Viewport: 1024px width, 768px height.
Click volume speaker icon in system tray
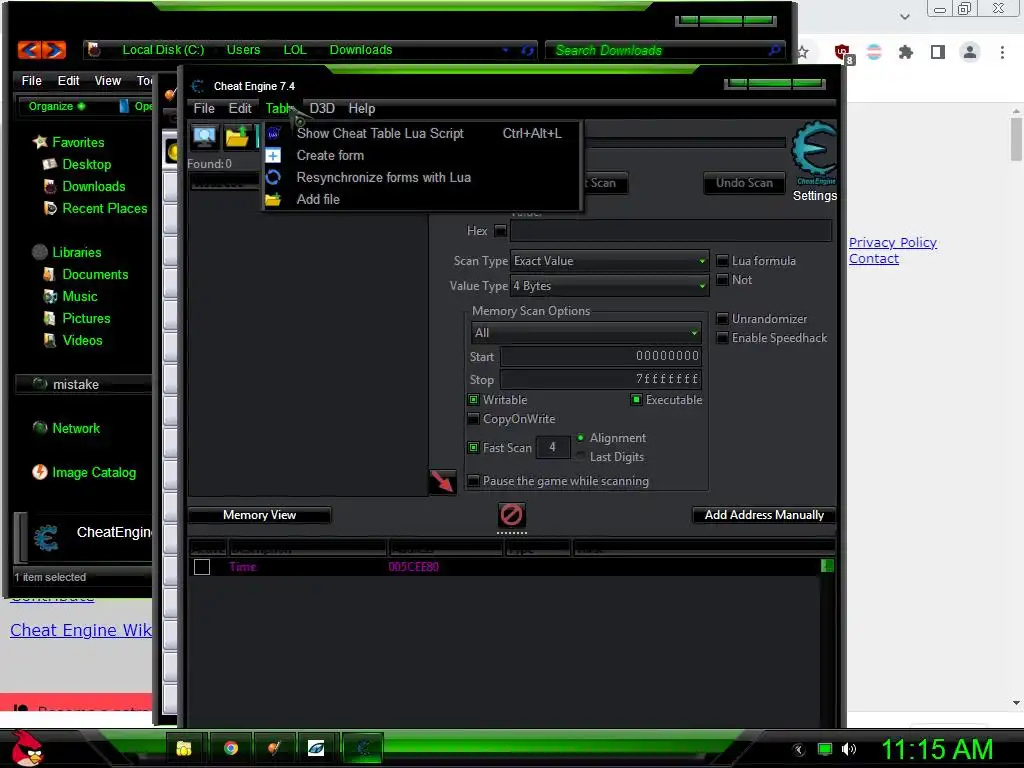(849, 749)
